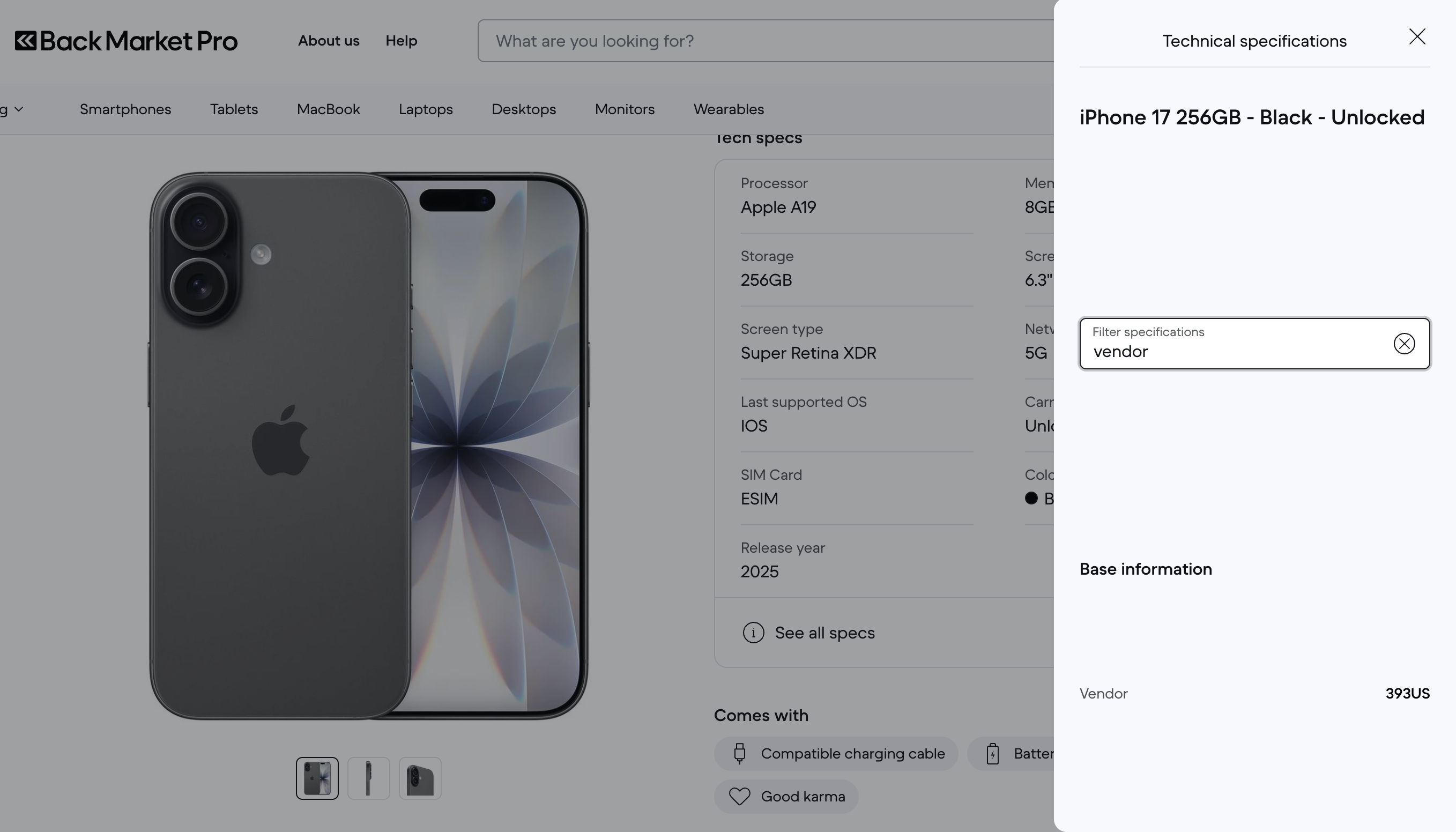Click the Back Market Pro logo

(x=126, y=41)
